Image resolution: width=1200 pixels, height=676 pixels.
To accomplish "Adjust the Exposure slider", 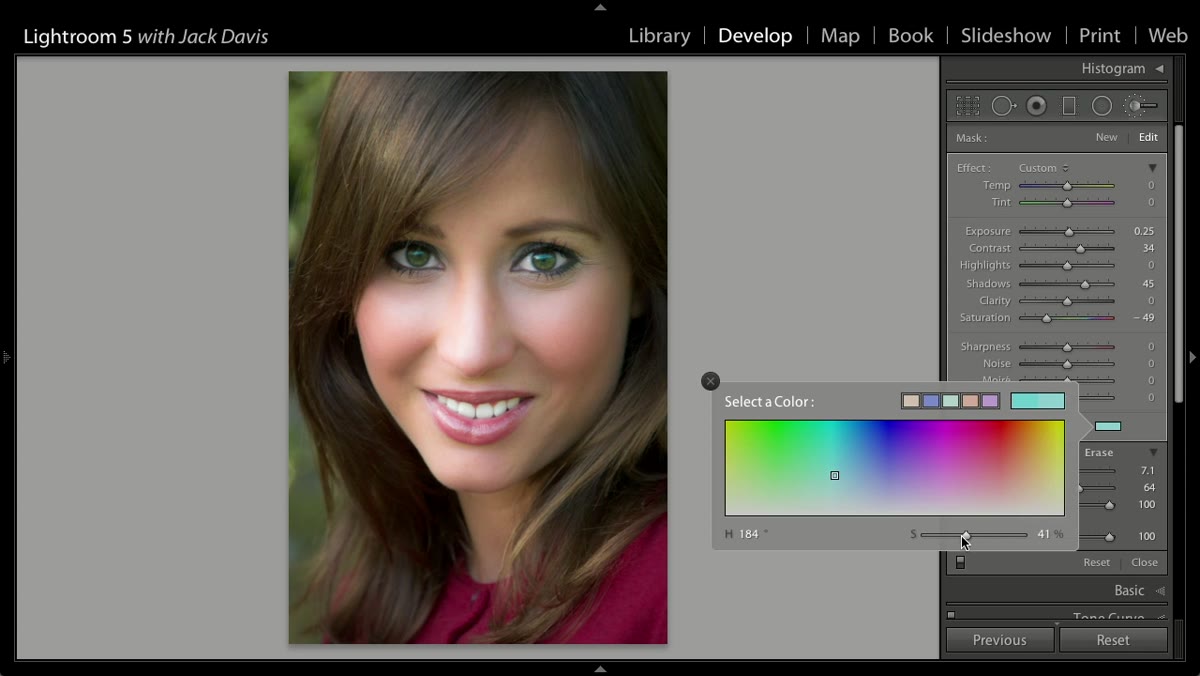I will (1066, 232).
